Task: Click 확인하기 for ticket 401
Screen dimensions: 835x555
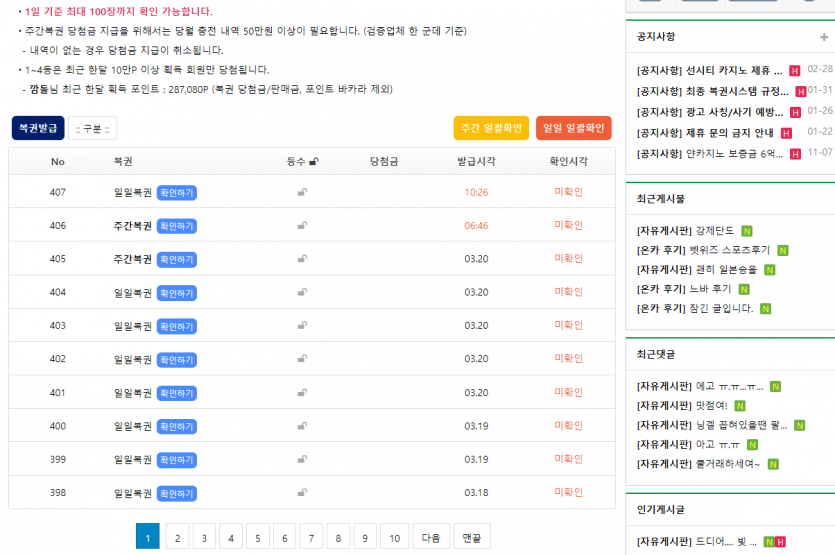Action: [177, 394]
